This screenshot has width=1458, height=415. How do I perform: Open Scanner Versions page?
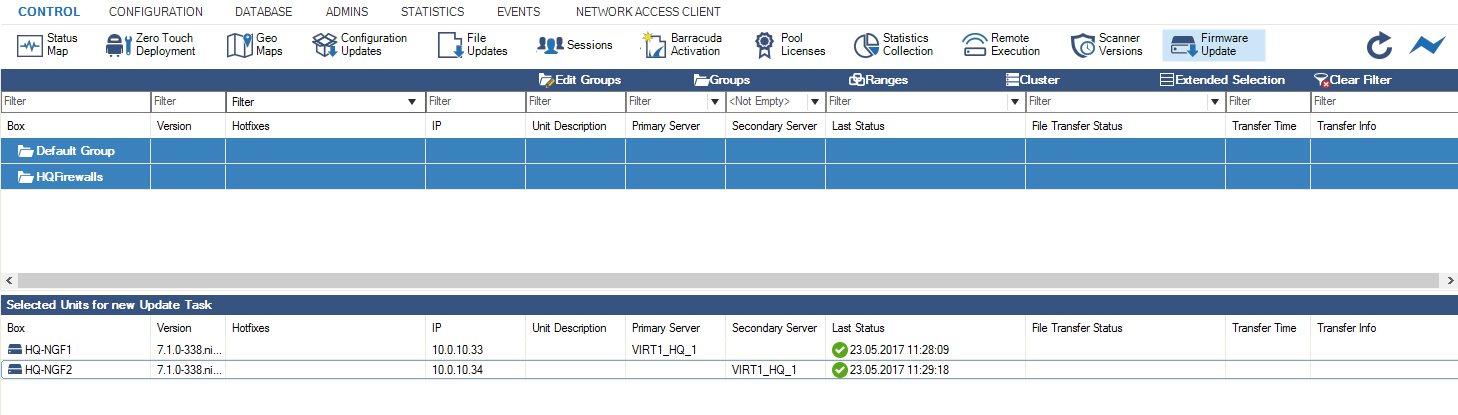[1106, 44]
